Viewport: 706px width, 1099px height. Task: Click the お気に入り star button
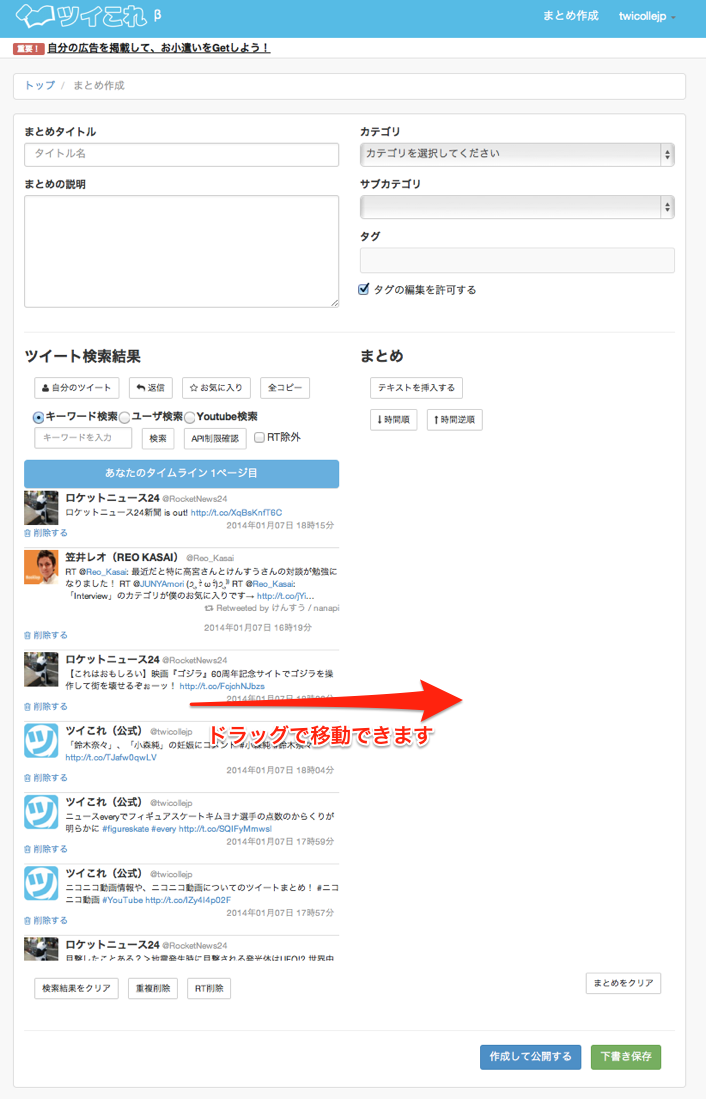pyautogui.click(x=215, y=388)
